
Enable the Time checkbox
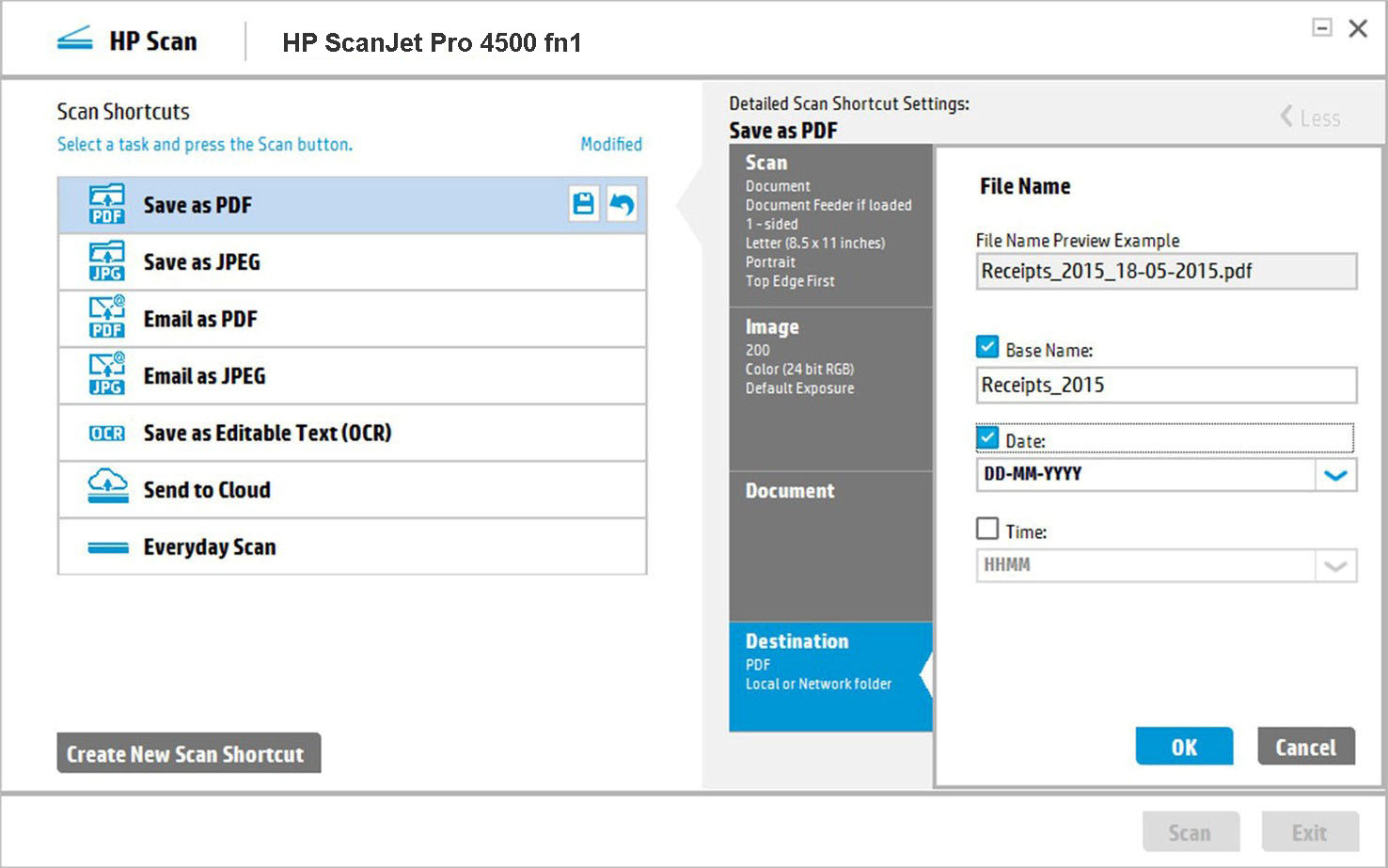tap(987, 529)
